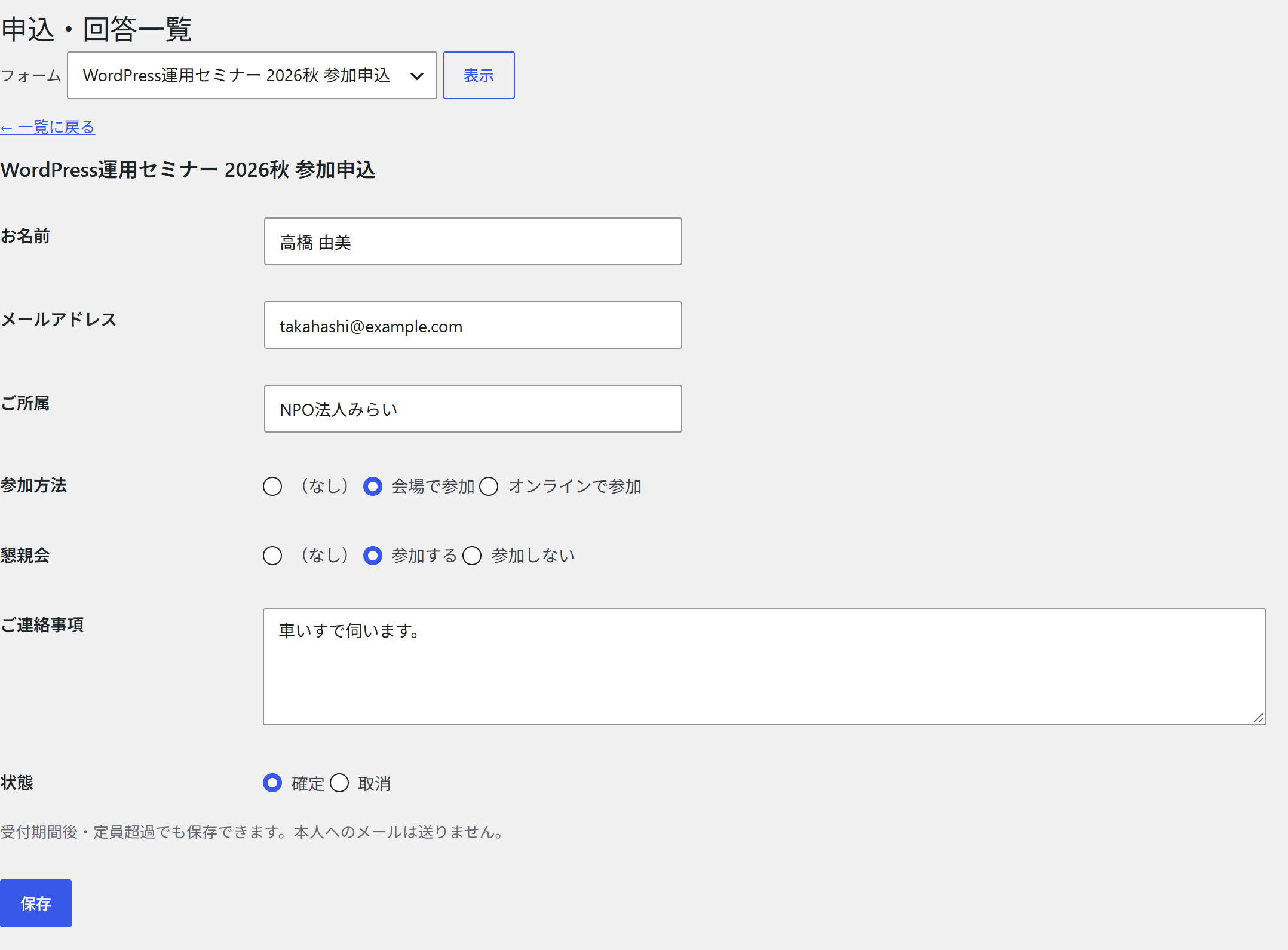Click the 保存 button
Viewport: 1288px width, 950px height.
(x=36, y=903)
